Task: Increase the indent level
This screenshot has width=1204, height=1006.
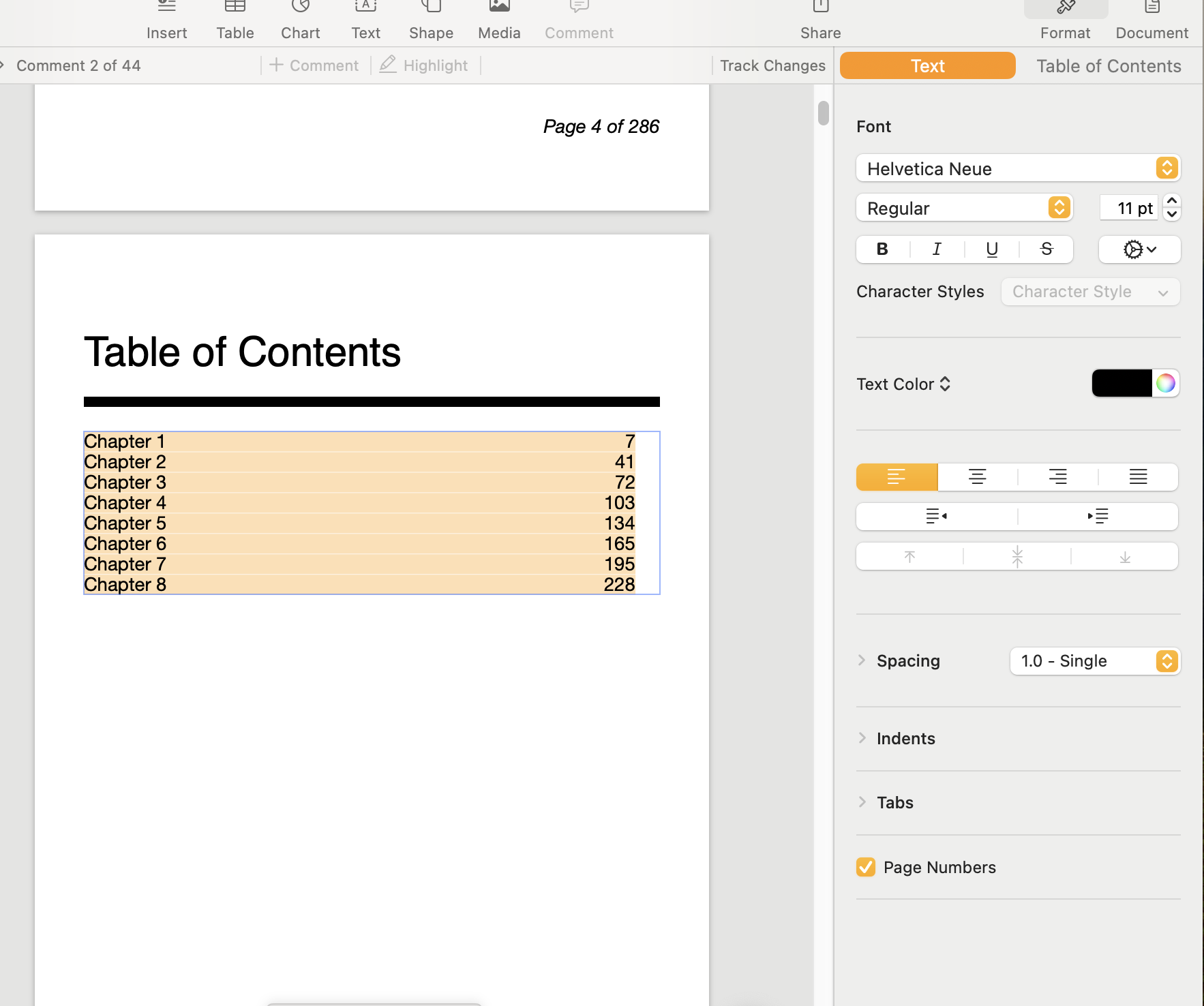Action: tap(1098, 517)
